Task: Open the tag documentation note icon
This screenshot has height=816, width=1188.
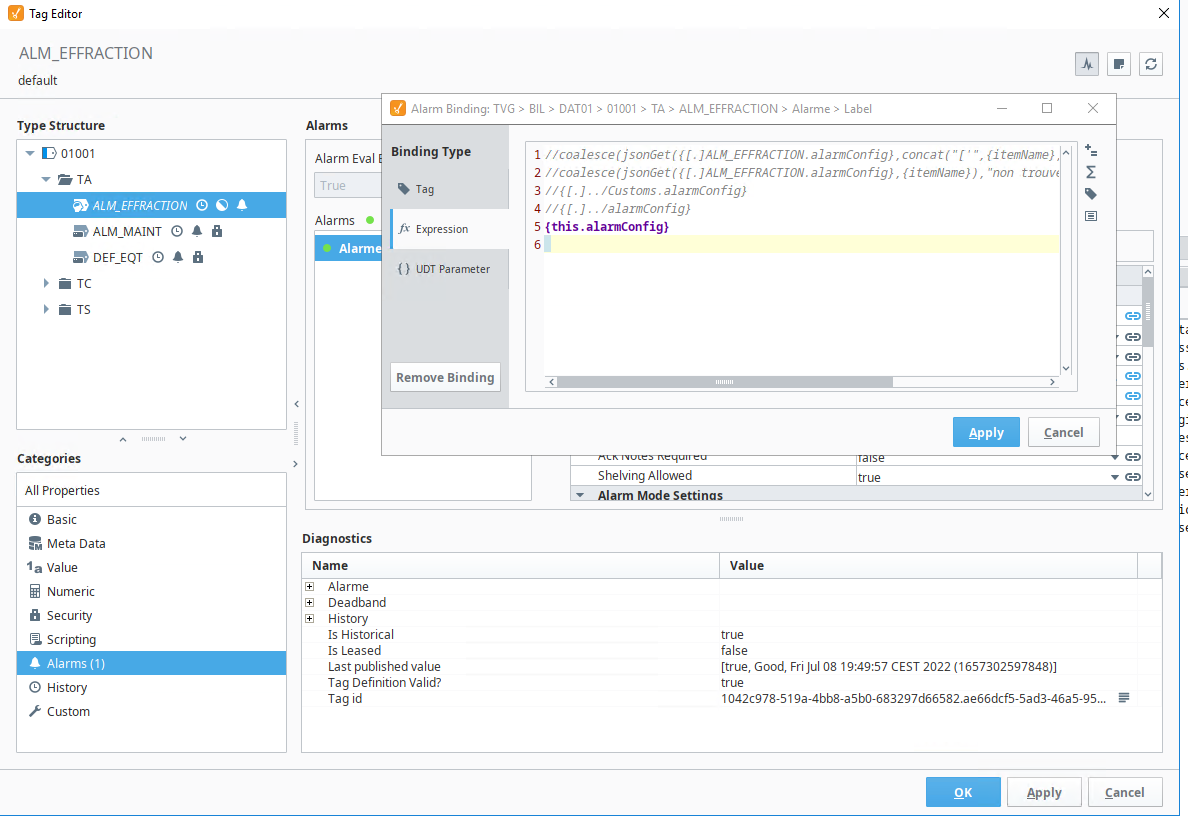Action: point(1119,64)
